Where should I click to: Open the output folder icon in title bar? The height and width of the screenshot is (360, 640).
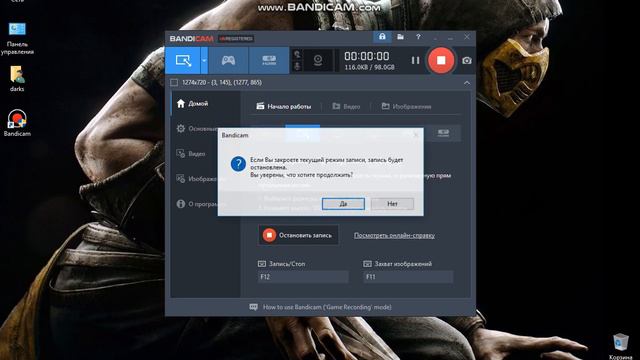pyautogui.click(x=400, y=37)
